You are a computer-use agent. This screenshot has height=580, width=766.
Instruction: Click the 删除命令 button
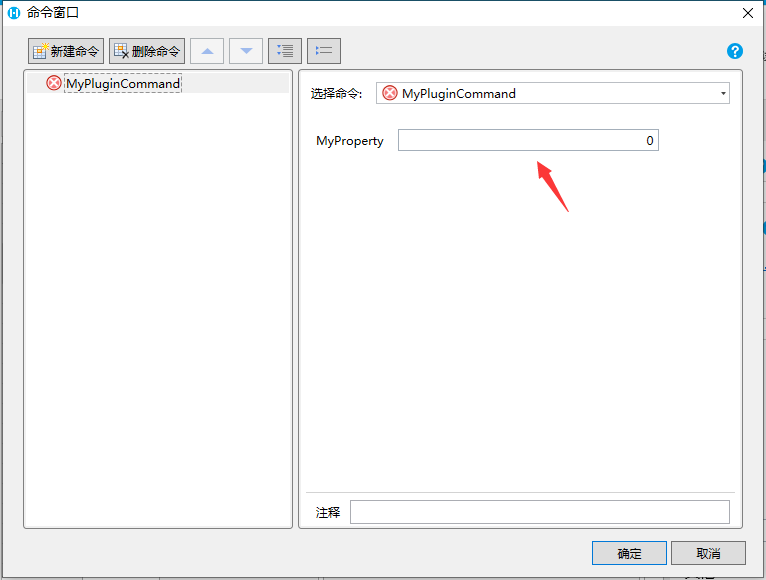[x=147, y=51]
